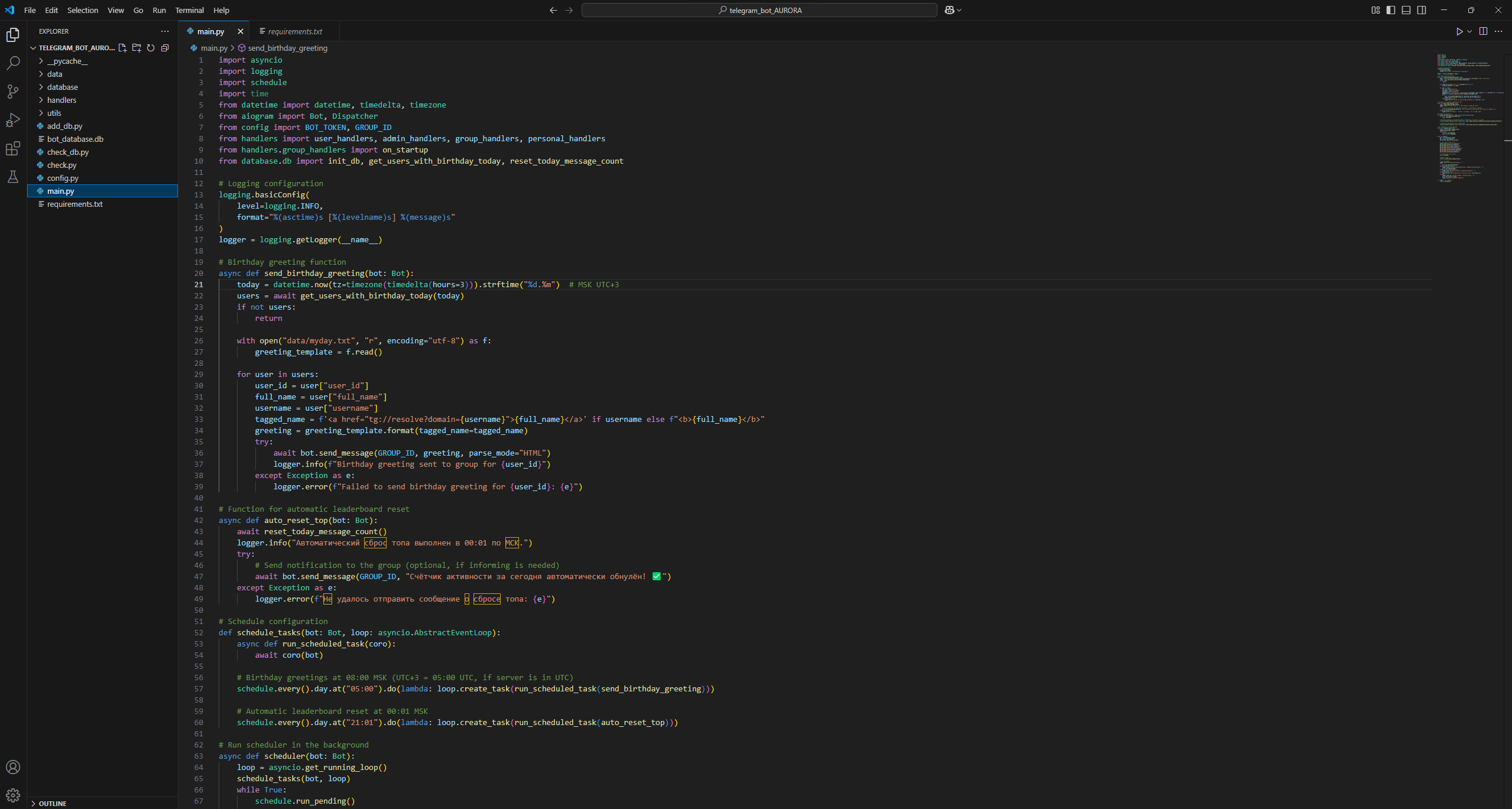Open the Search view in activity bar

[x=13, y=63]
